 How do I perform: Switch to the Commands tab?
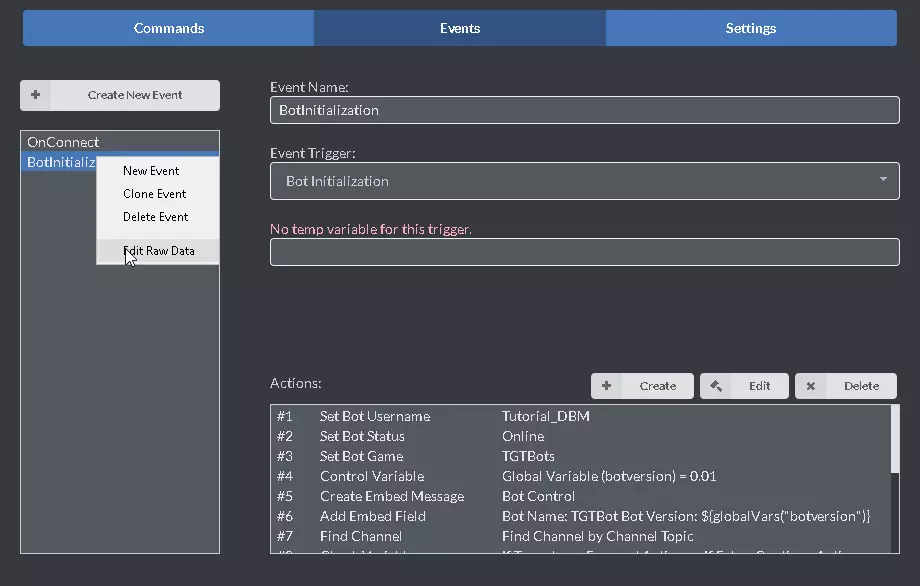point(169,28)
